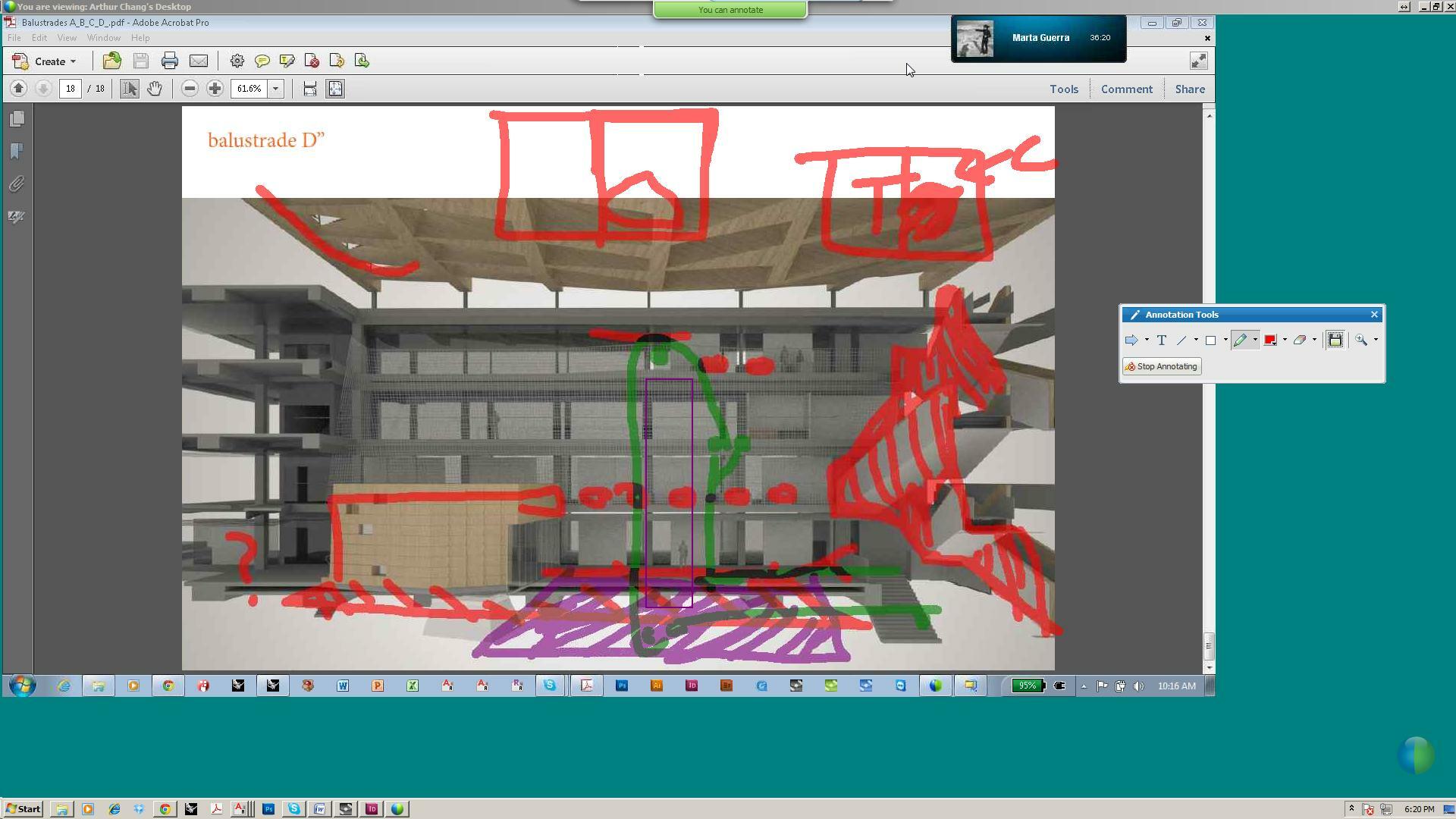Select the text selection cursor tool

130,89
